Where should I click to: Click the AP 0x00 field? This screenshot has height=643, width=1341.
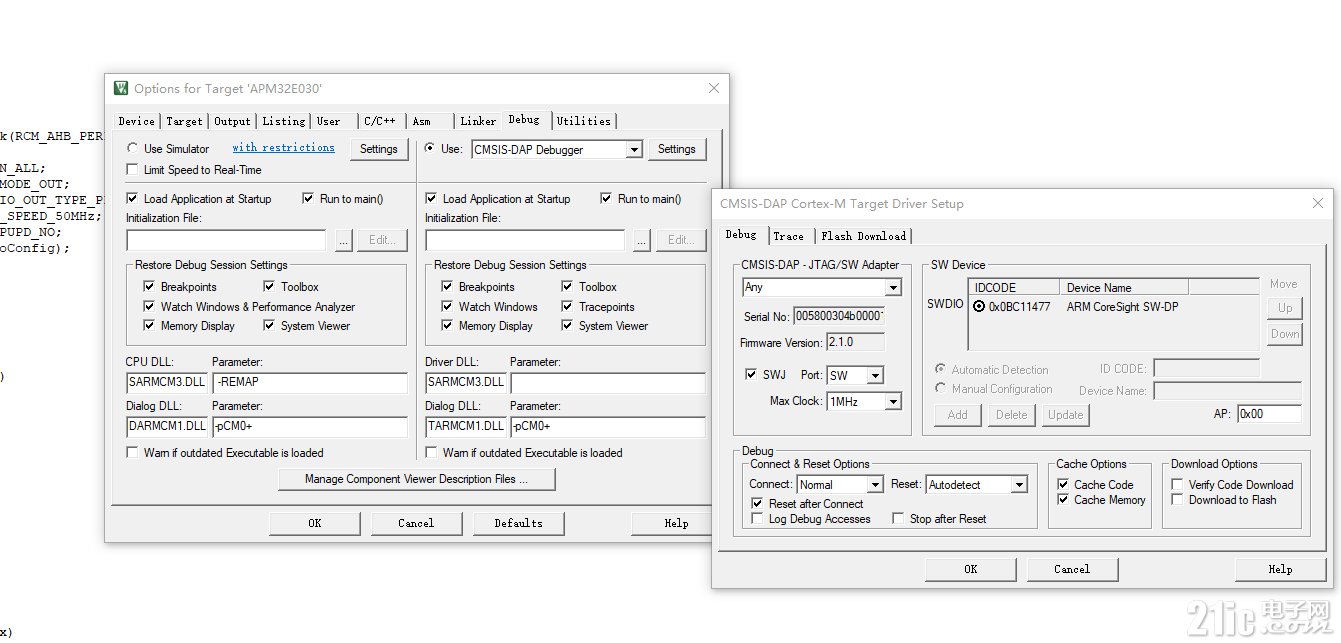tap(1269, 413)
